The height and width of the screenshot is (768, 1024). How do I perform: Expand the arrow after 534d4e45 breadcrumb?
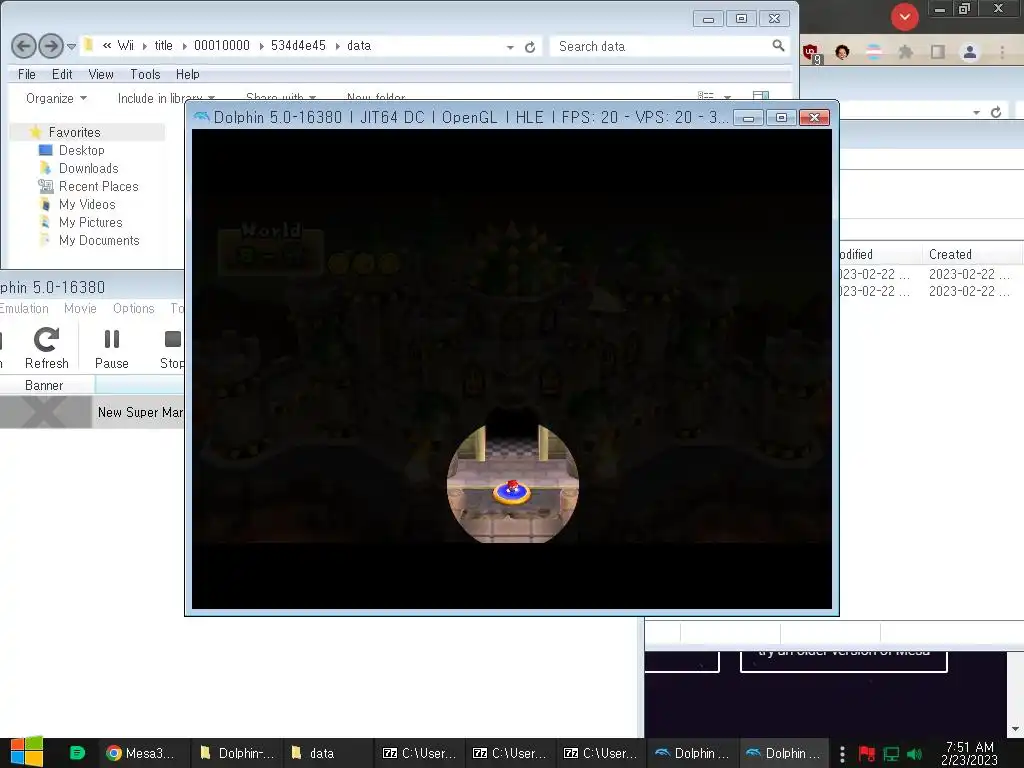(x=338, y=46)
